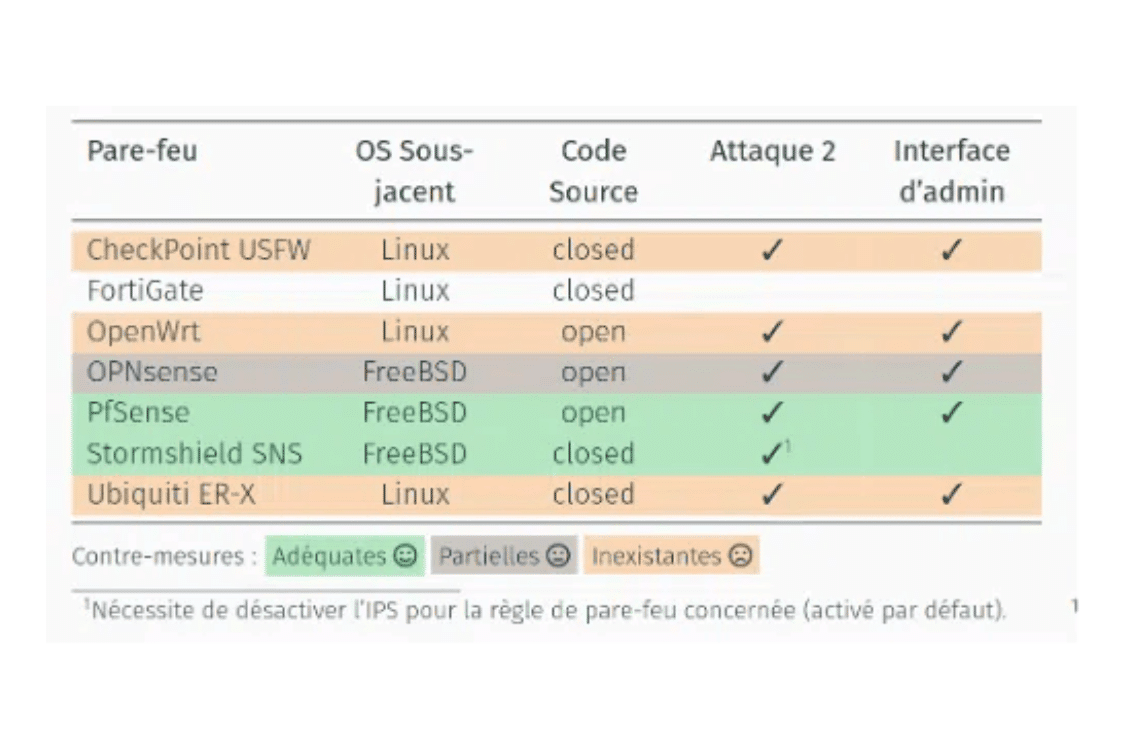Click CheckPoint USFW Interface d'admin checkmark
This screenshot has height=750, width=1125.
tap(951, 250)
